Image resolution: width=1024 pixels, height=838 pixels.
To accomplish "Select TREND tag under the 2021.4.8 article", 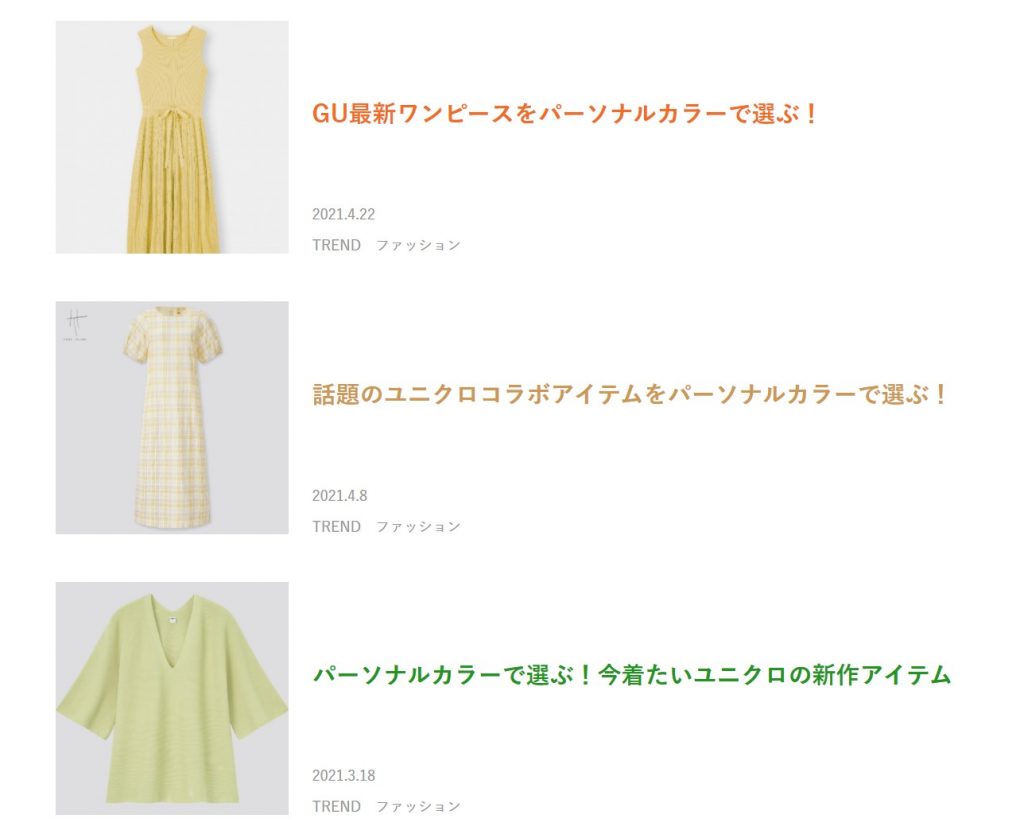I will [x=336, y=526].
